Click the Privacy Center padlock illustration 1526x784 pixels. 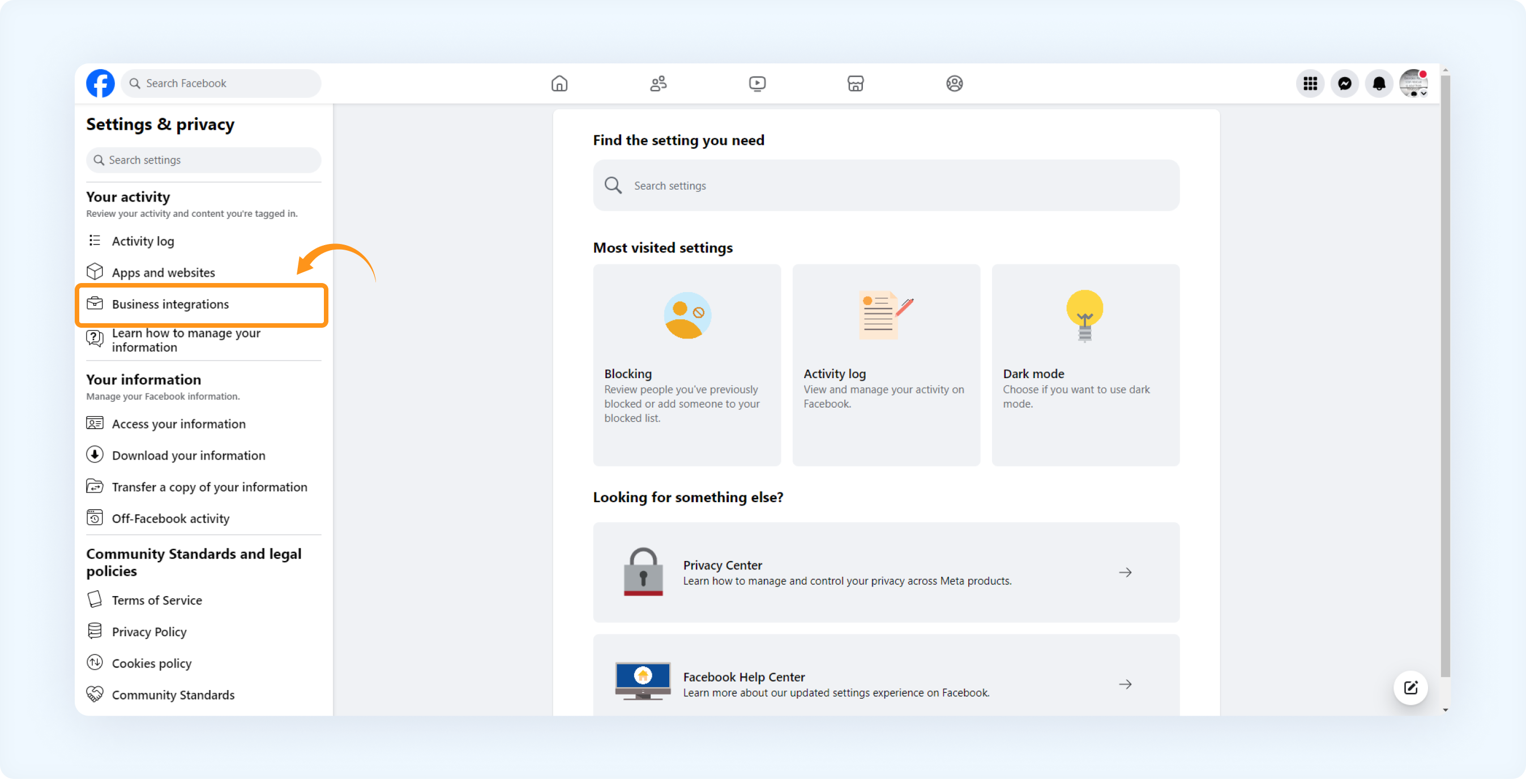coord(643,572)
